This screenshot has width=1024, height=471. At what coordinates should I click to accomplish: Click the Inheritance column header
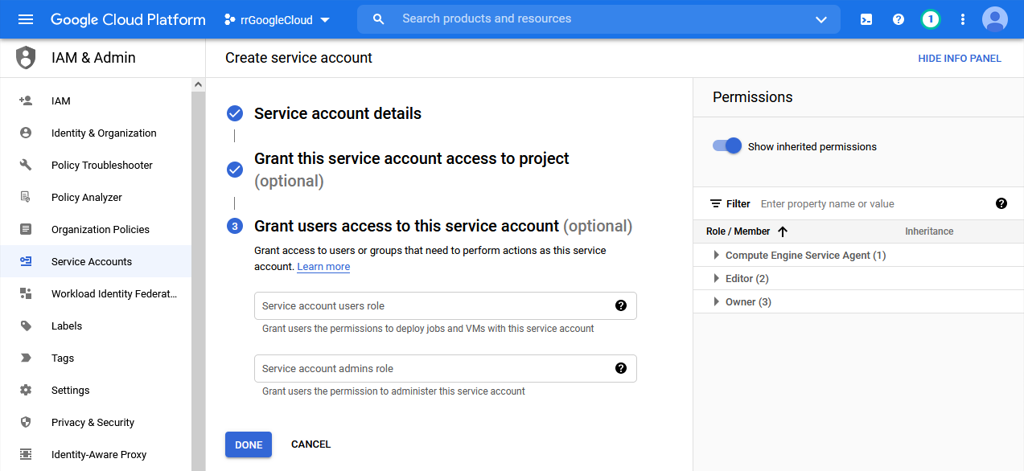pyautogui.click(x=929, y=231)
